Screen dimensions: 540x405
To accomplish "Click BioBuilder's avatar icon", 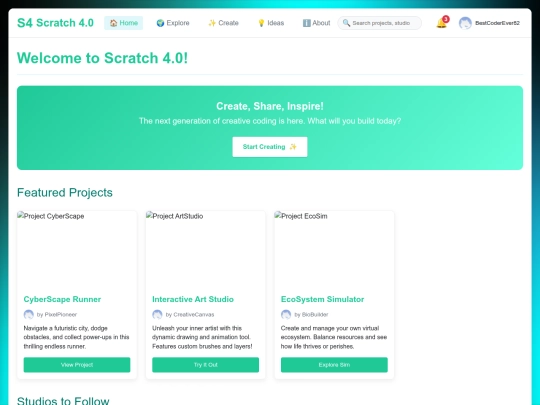I will point(286,314).
